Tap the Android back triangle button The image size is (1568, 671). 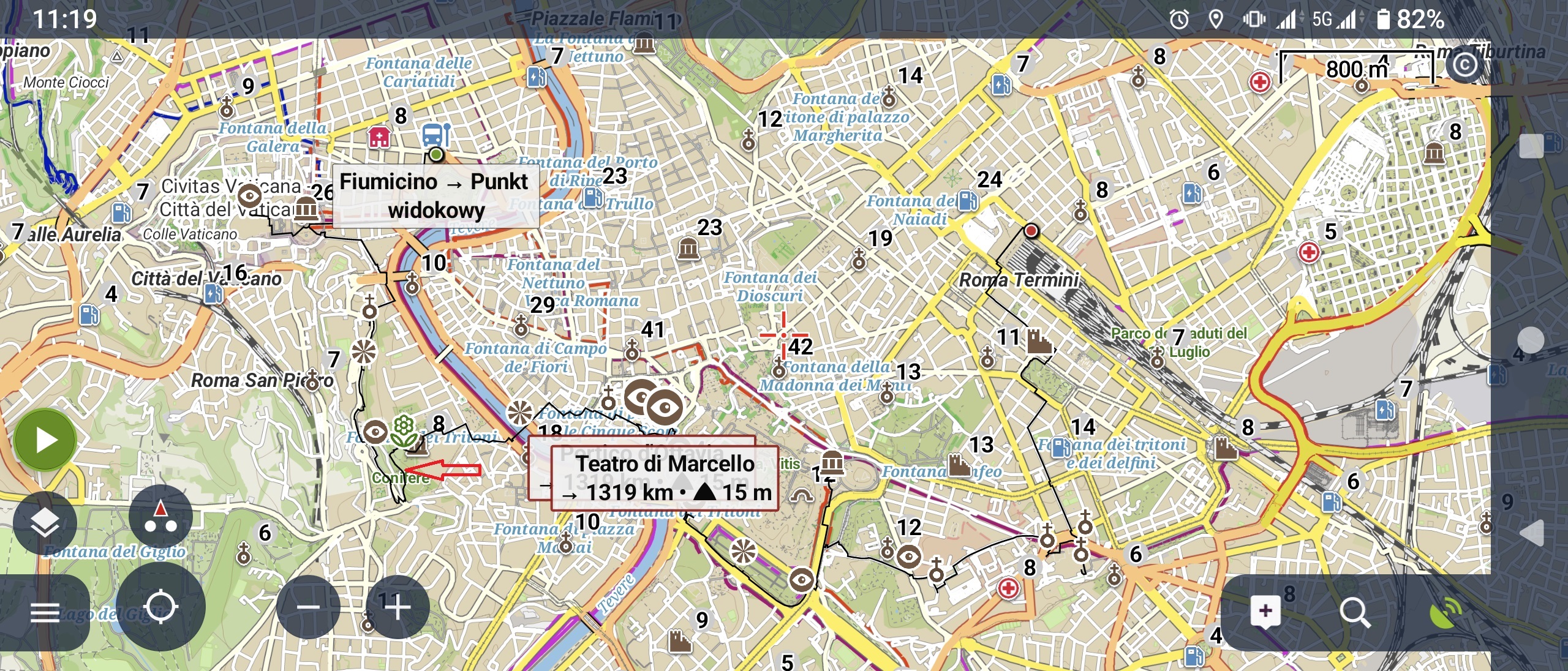pyautogui.click(x=1531, y=533)
